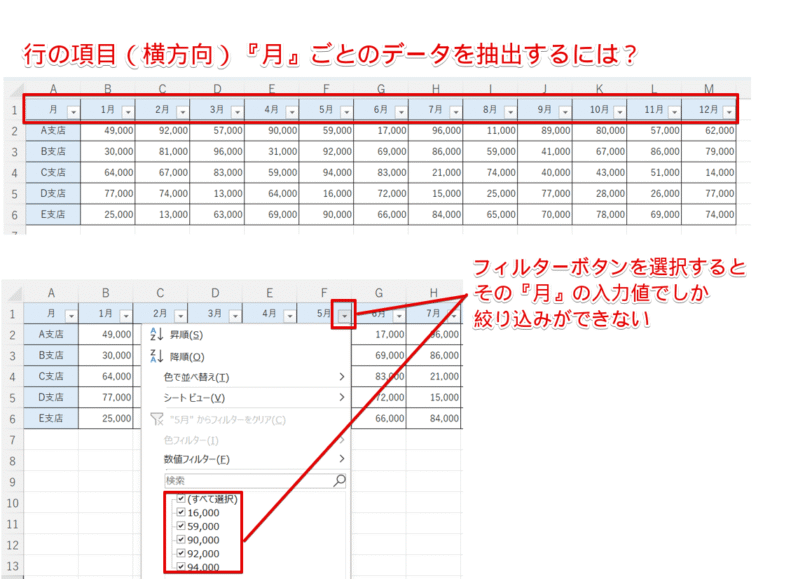
Task: Open the 1月 filter dropdown in top table
Action: pyautogui.click(x=128, y=112)
